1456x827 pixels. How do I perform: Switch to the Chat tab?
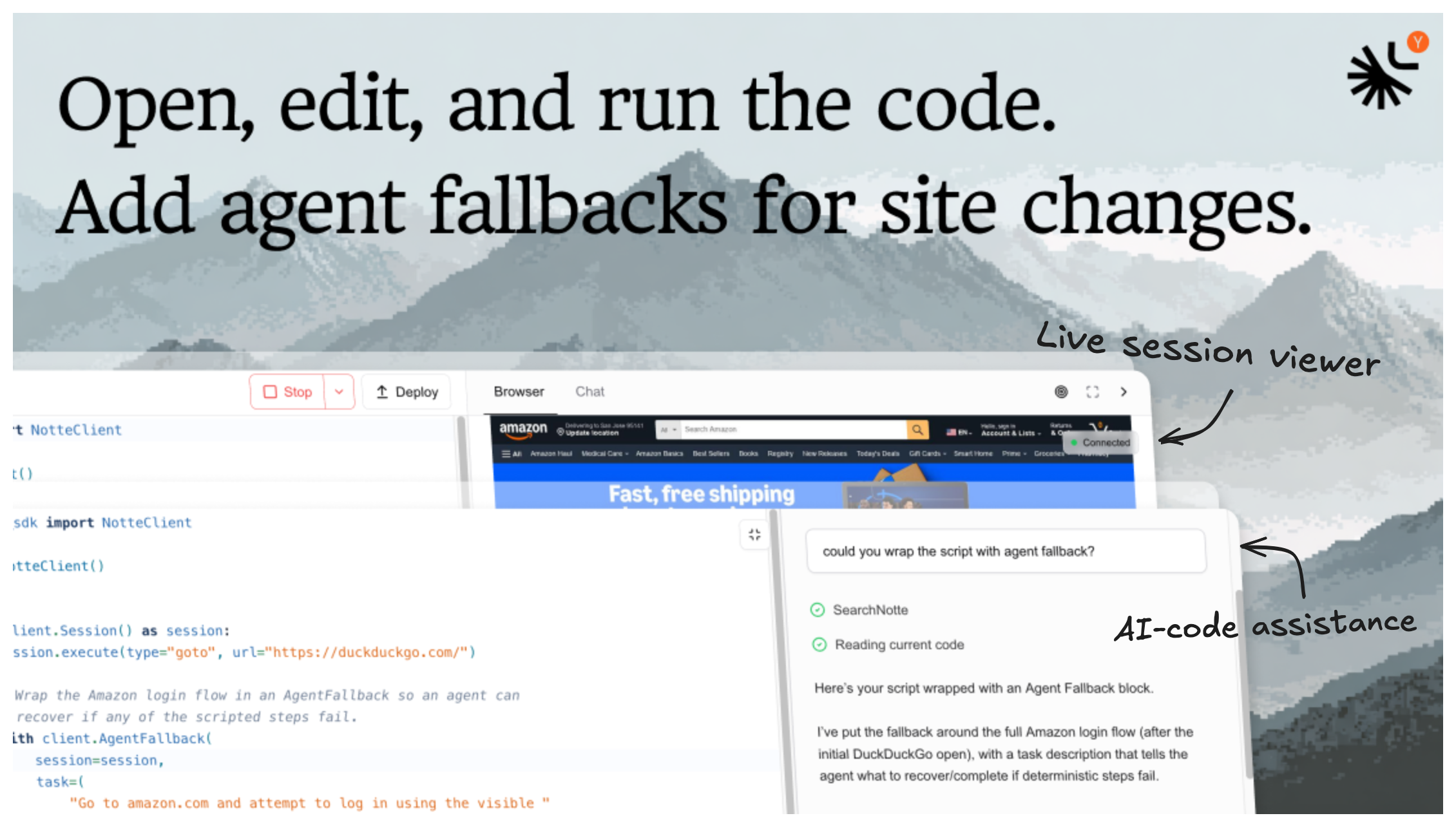pos(589,392)
